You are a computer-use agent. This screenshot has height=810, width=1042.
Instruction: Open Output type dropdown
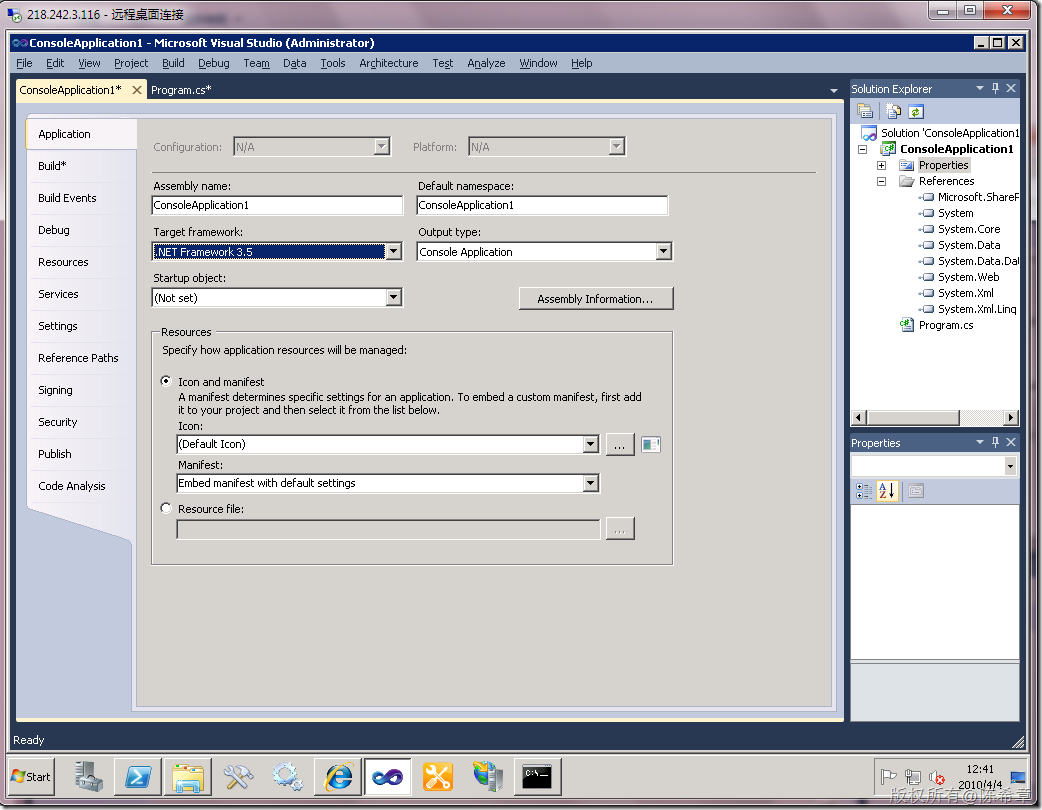pos(663,251)
